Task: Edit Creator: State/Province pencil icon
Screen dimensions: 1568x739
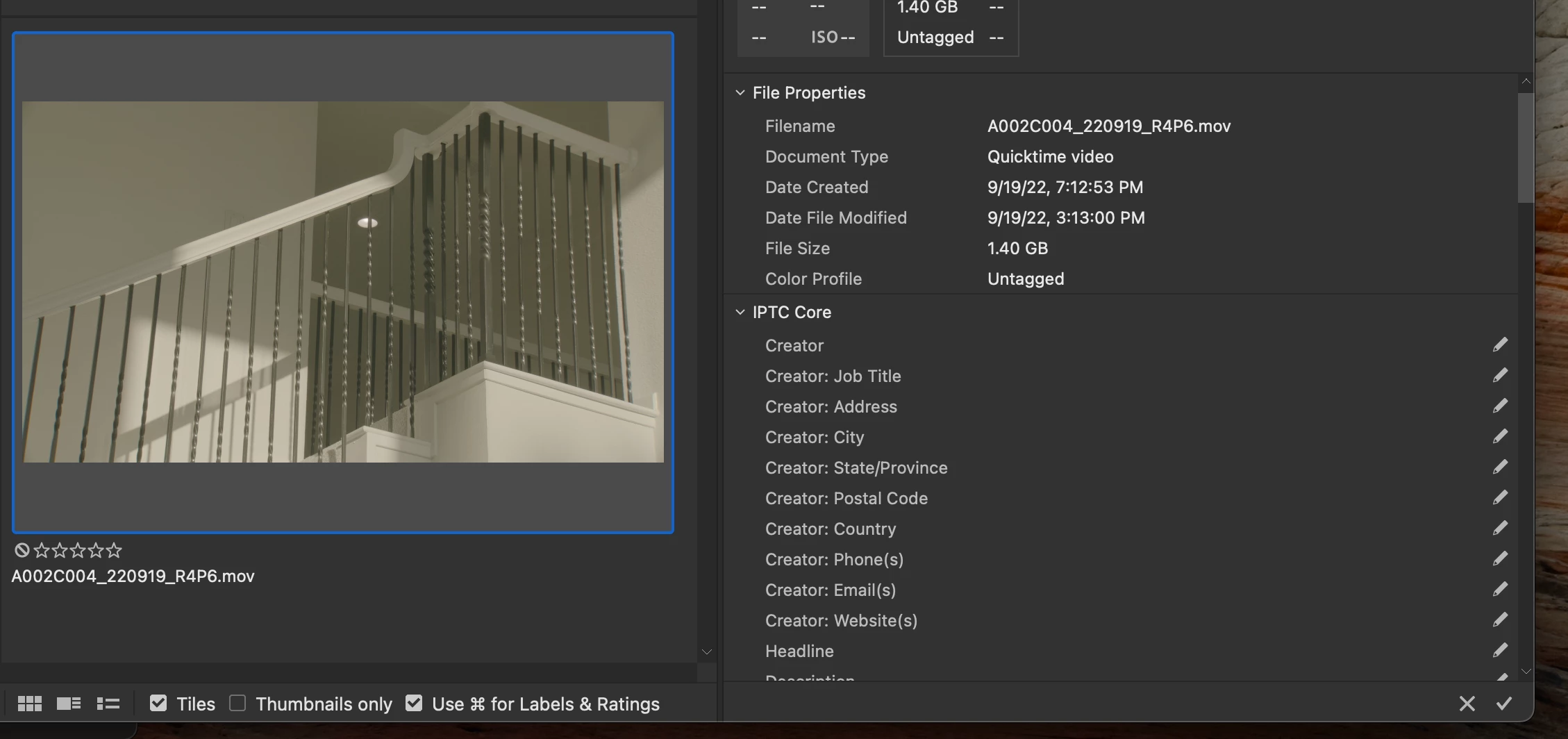Action: click(x=1500, y=467)
